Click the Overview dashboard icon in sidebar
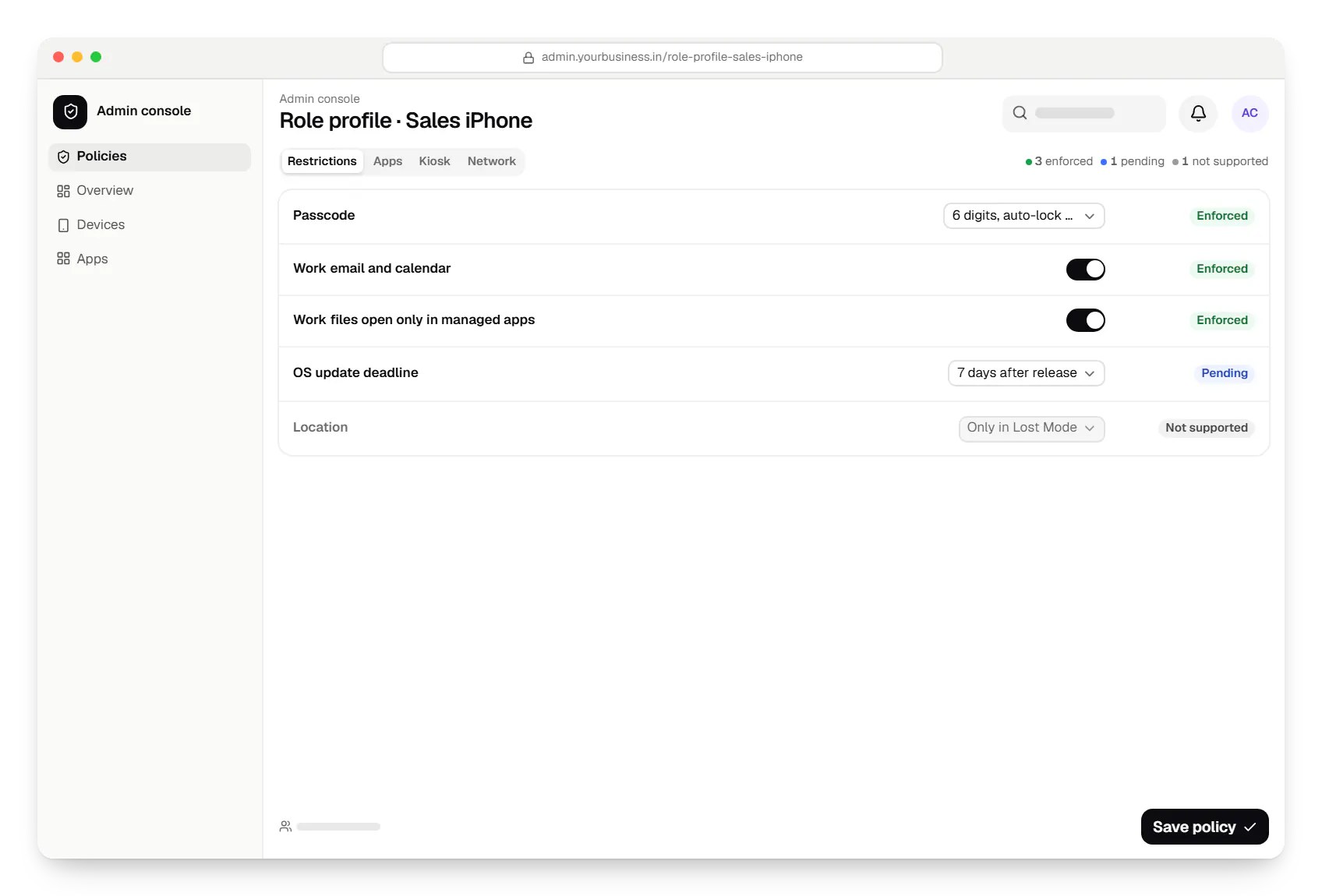Screen dimensions: 1322x896 point(64,191)
